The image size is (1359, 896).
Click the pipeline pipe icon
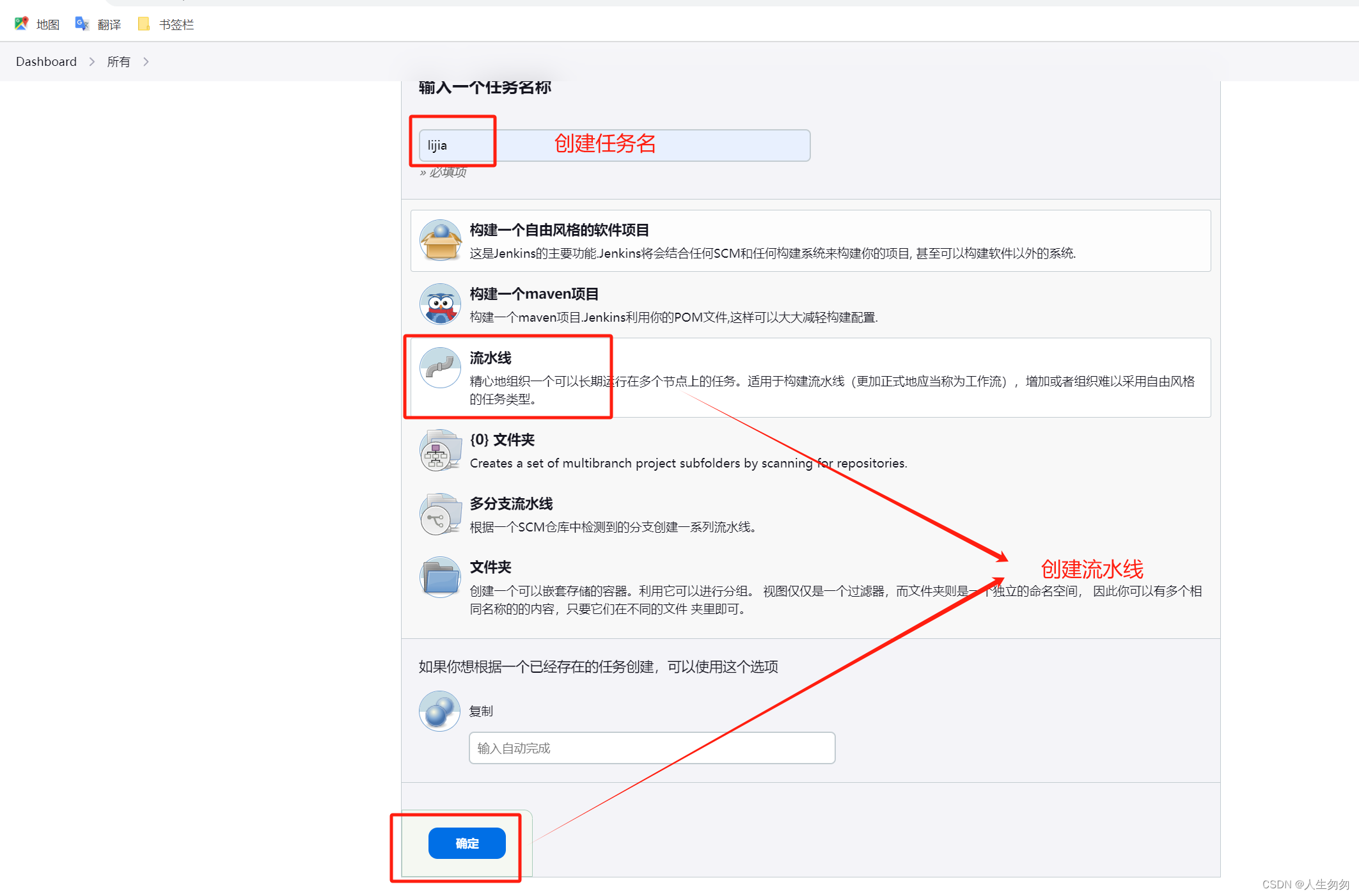click(x=440, y=368)
